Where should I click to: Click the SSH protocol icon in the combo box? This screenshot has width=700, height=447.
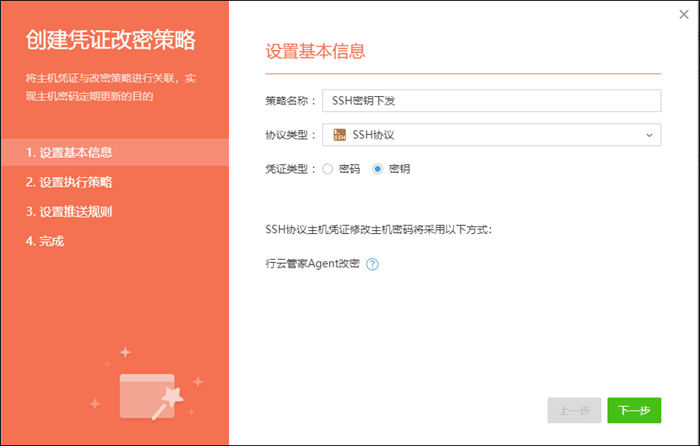(339, 134)
